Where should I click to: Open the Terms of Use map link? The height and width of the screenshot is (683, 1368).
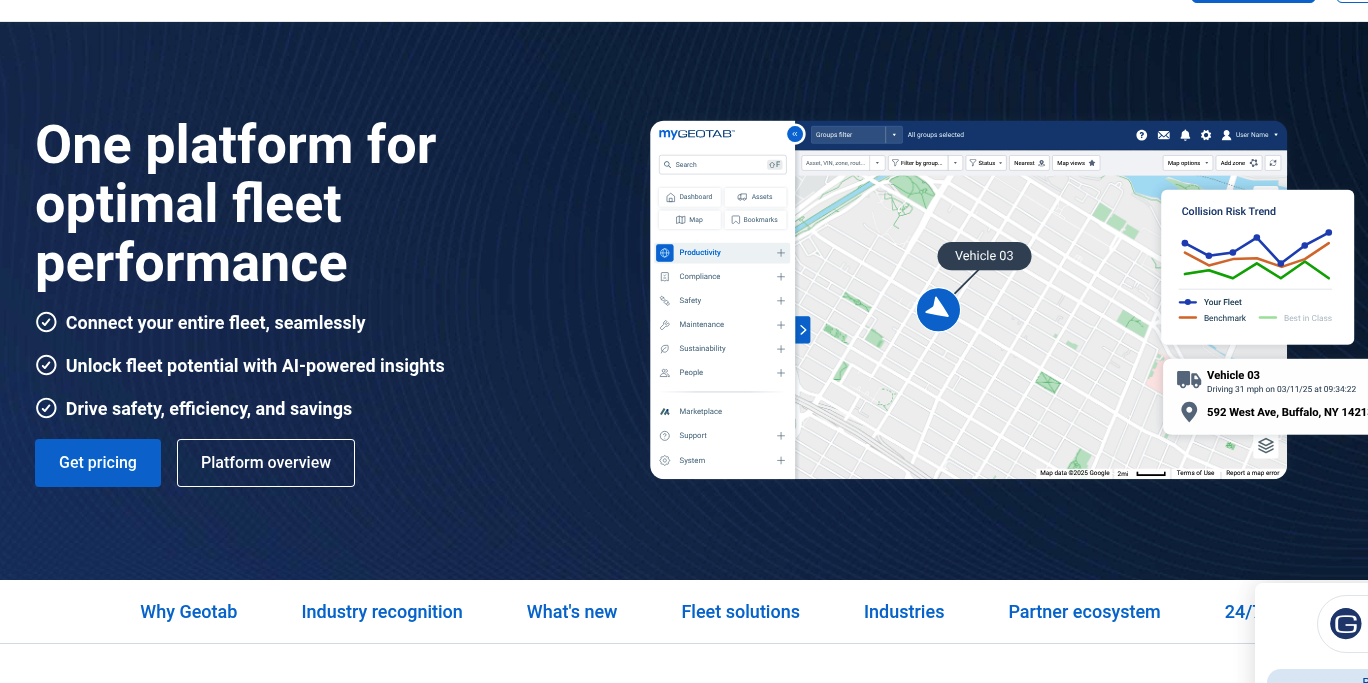(1195, 473)
